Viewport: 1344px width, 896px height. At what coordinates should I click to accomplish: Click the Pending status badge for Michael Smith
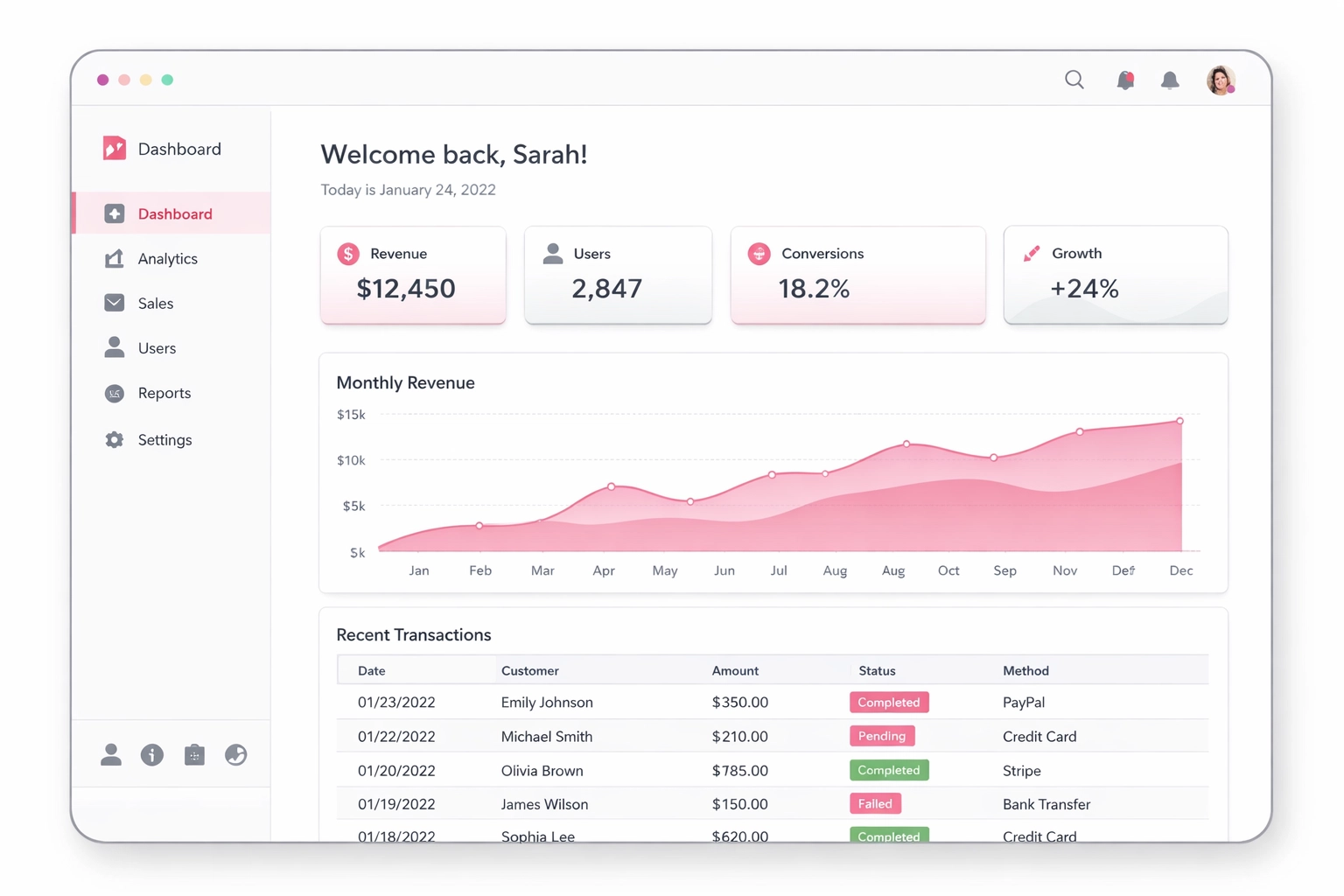881,737
